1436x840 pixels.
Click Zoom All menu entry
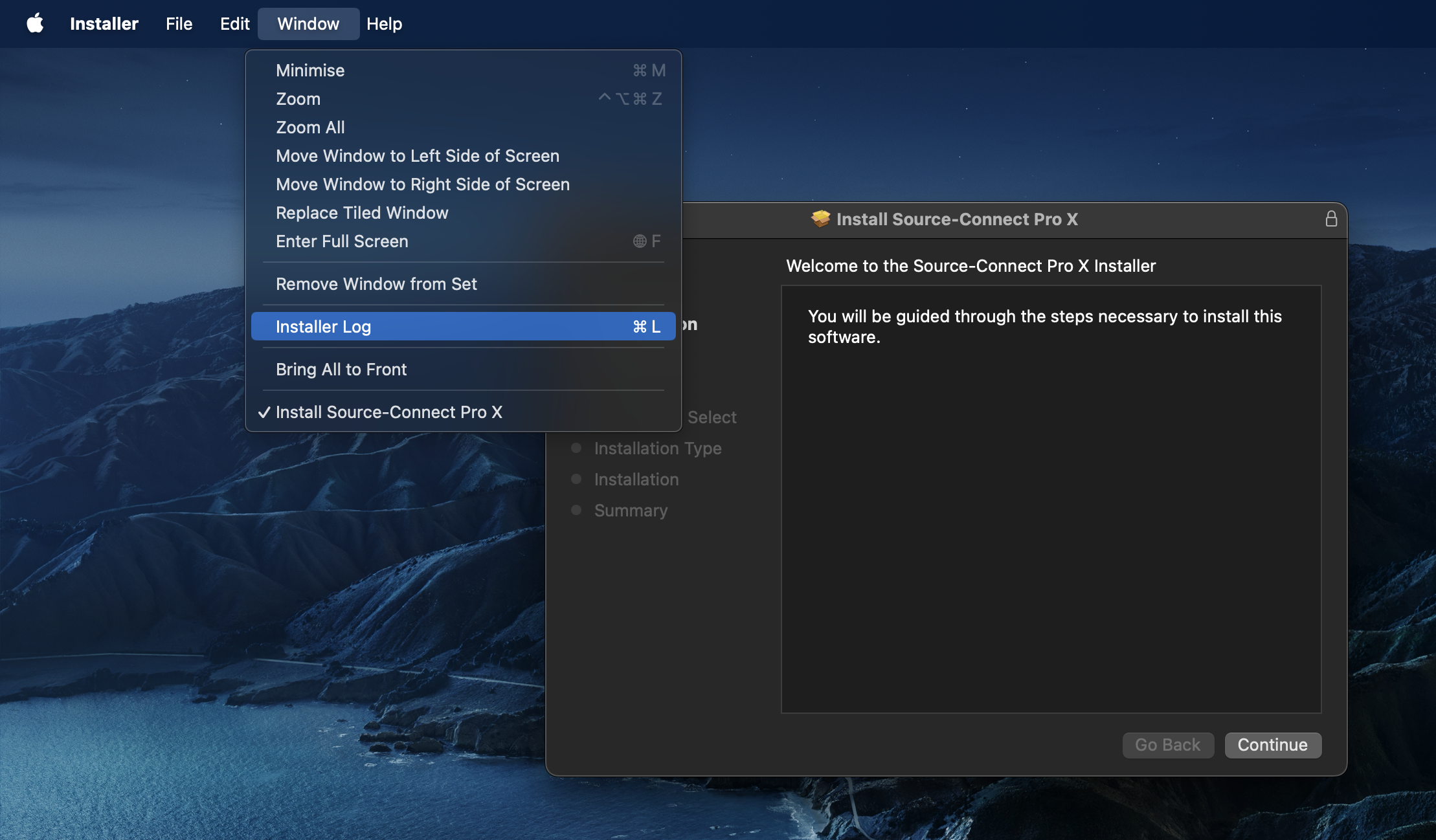point(463,127)
